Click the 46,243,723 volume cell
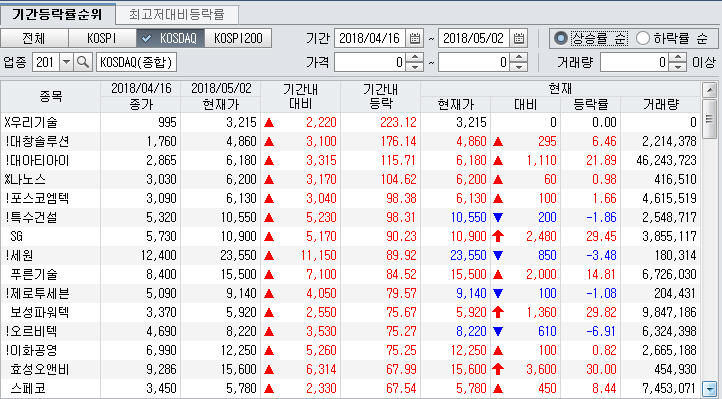Screen dimensions: 722x399 click(x=666, y=161)
